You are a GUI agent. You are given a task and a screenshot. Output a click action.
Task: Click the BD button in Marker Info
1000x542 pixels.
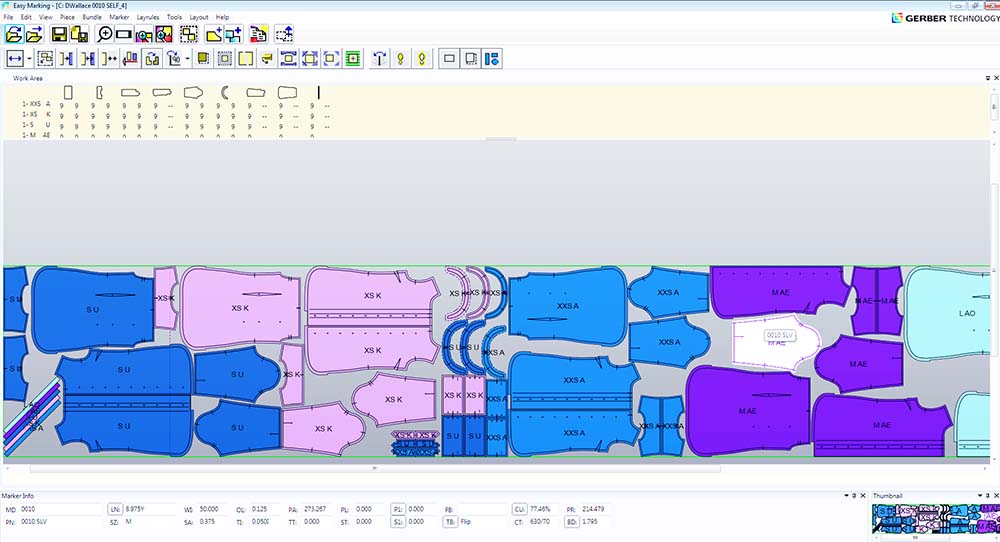[x=572, y=522]
